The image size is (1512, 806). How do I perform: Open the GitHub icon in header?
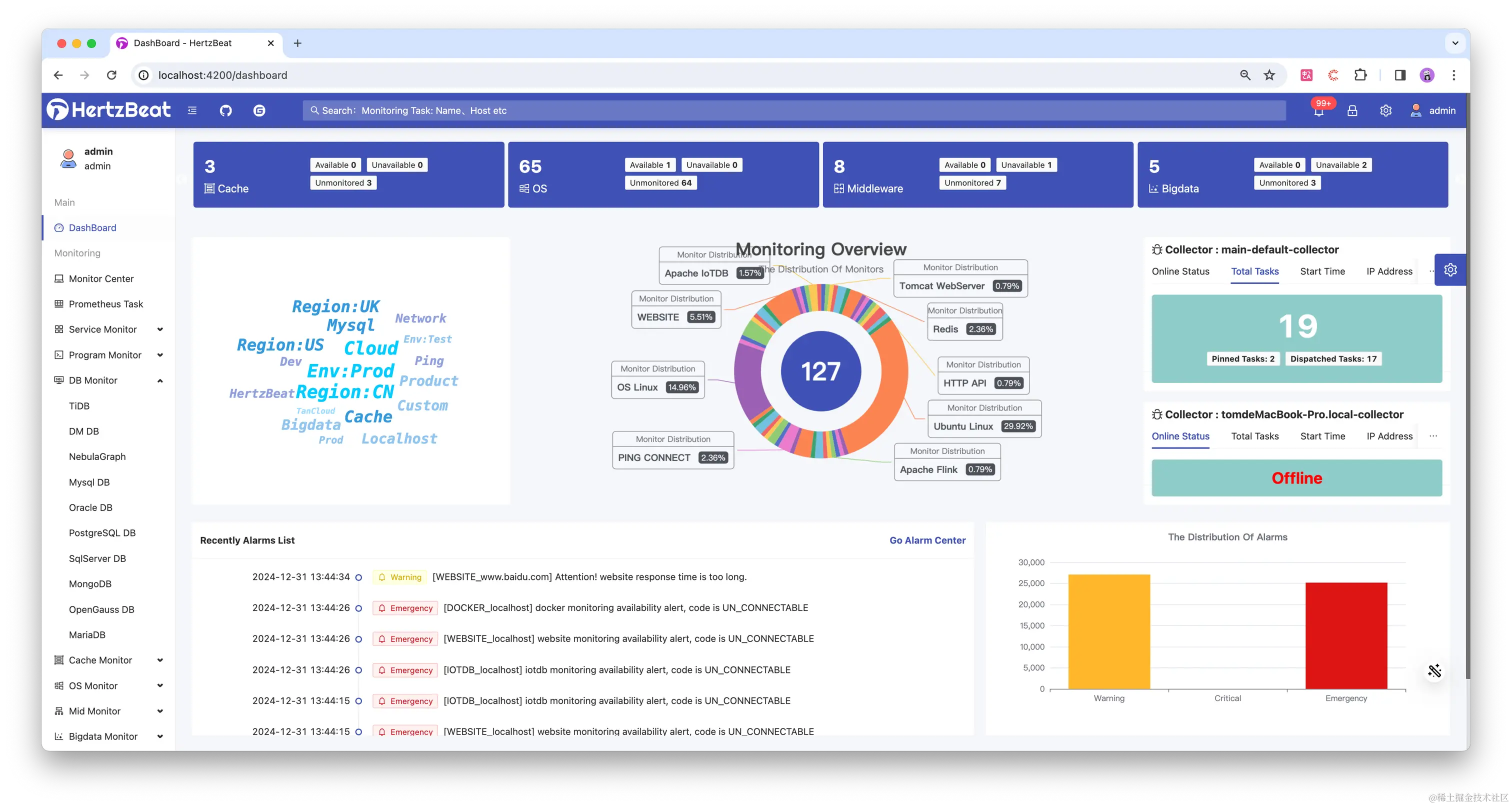pos(225,110)
